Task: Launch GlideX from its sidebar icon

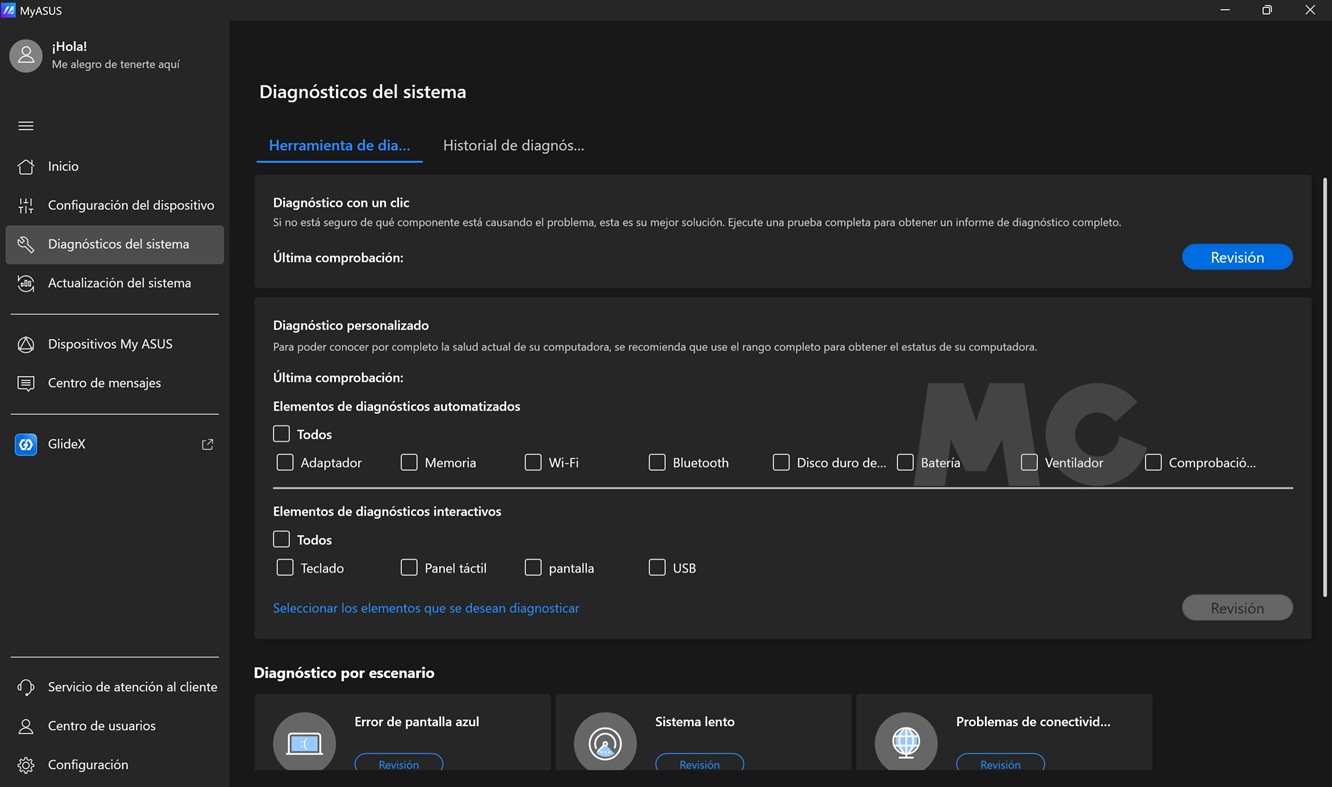Action: coord(26,444)
